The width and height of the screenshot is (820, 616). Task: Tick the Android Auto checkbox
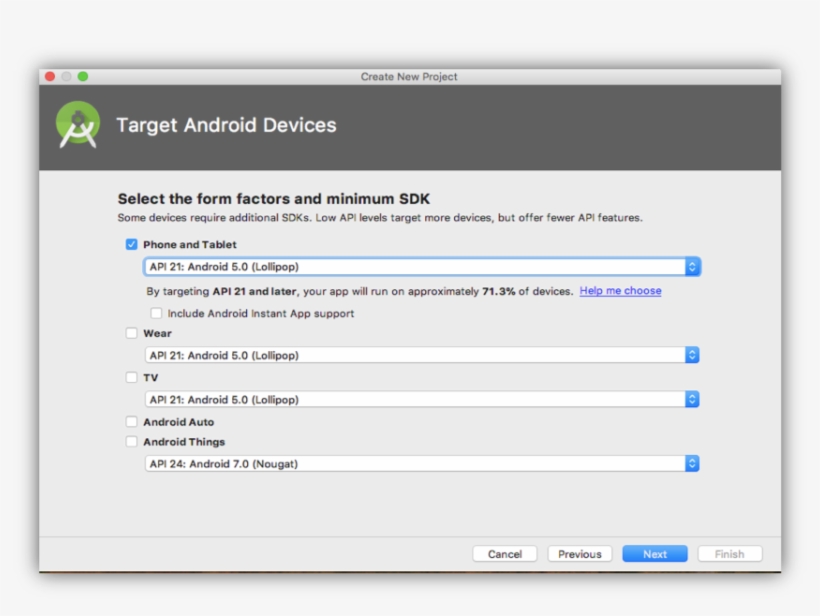coord(132,422)
